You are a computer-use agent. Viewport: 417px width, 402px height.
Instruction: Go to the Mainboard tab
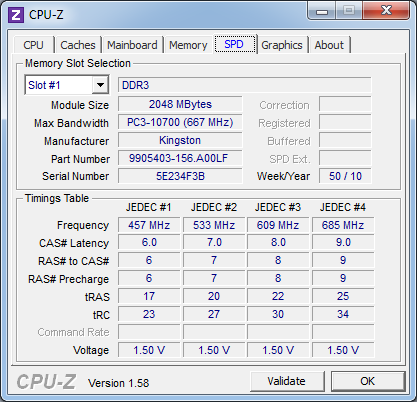[x=132, y=45]
